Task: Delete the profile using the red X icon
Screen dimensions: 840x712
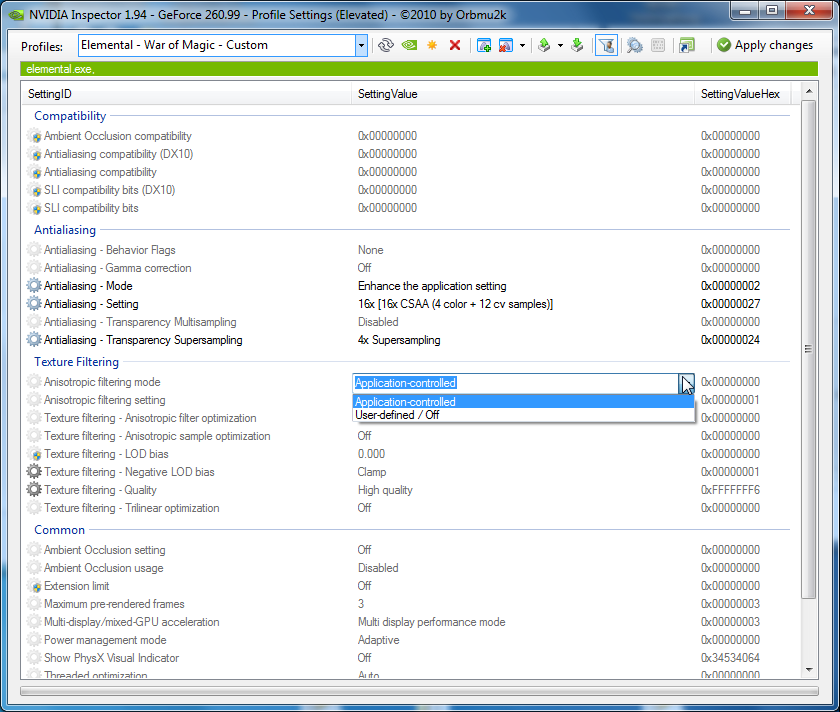Action: [x=455, y=45]
